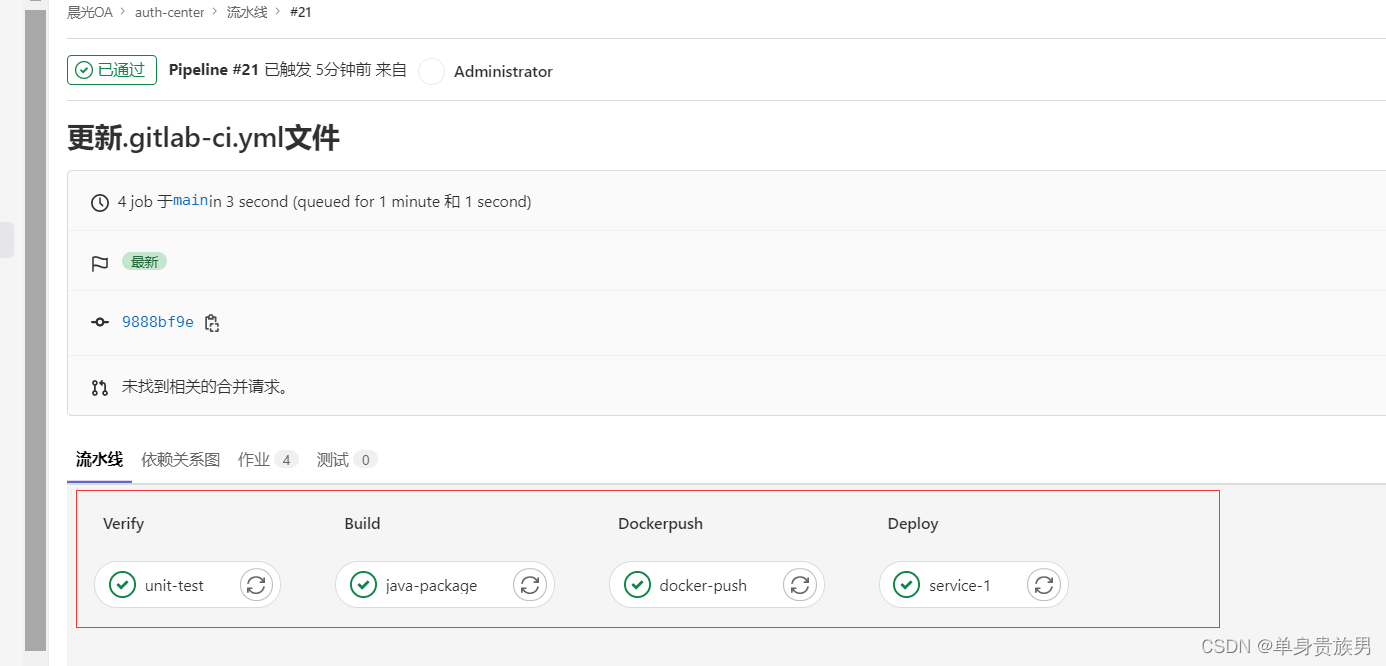Image resolution: width=1386 pixels, height=666 pixels.
Task: Retry the unit-test job
Action: coord(256,585)
